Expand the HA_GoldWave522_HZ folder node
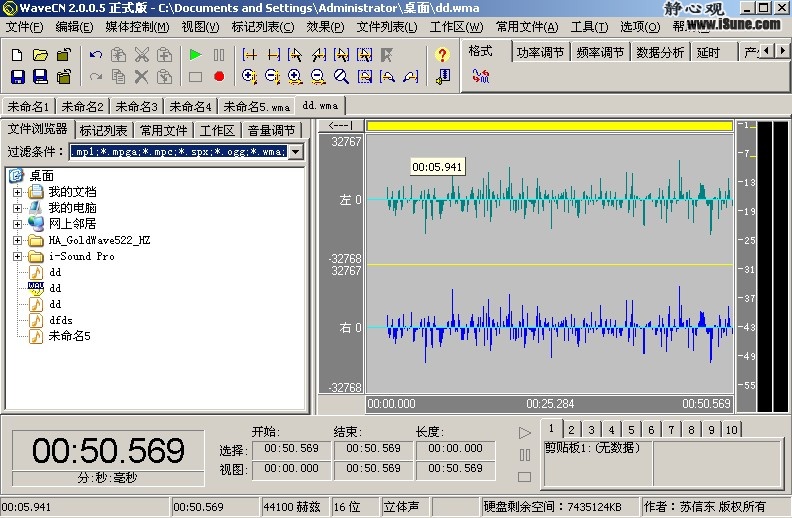The width and height of the screenshot is (792, 518). [x=18, y=240]
